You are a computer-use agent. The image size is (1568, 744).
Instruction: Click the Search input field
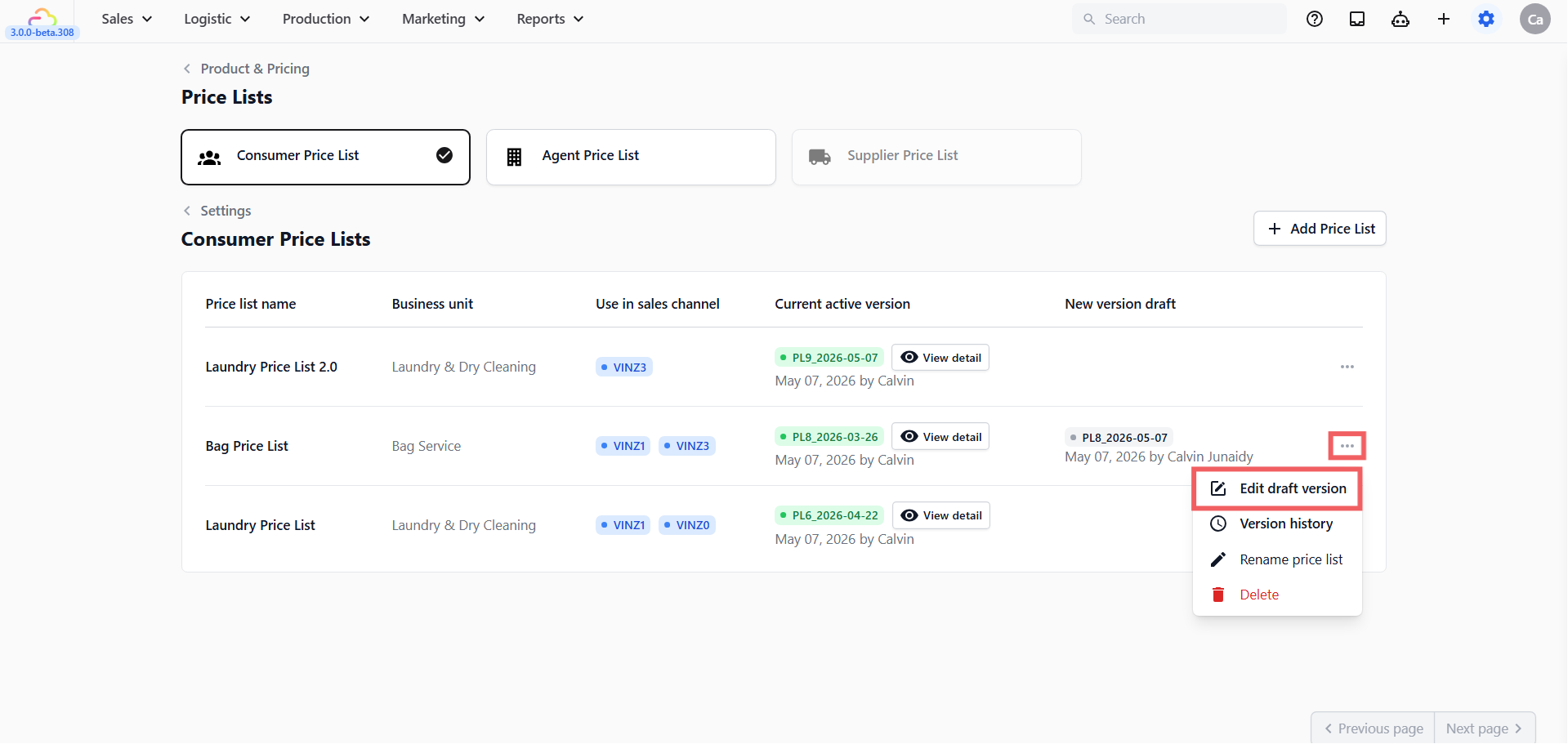(1179, 19)
